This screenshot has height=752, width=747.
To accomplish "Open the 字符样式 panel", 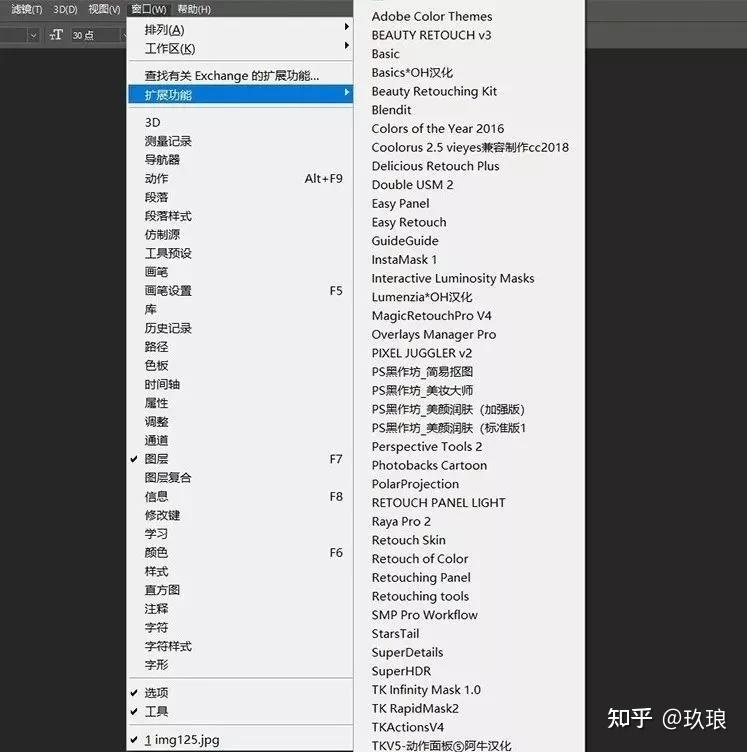I will tap(240, 646).
